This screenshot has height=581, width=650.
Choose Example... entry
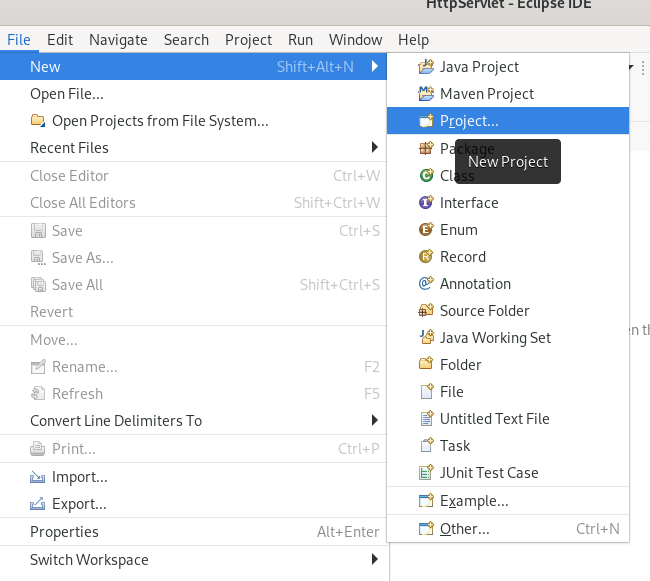pos(508,501)
